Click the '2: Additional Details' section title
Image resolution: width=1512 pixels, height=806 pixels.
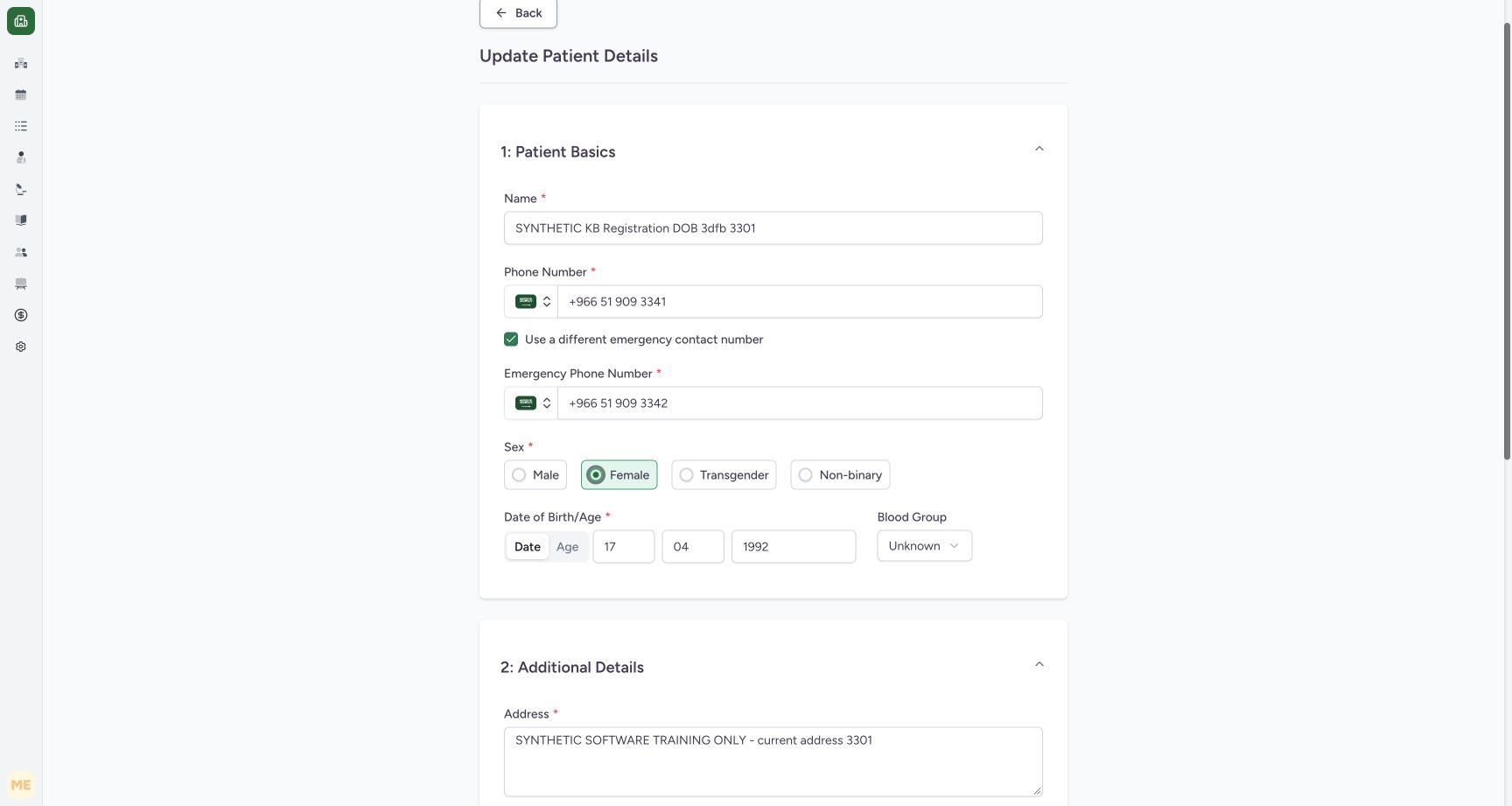pyautogui.click(x=572, y=668)
